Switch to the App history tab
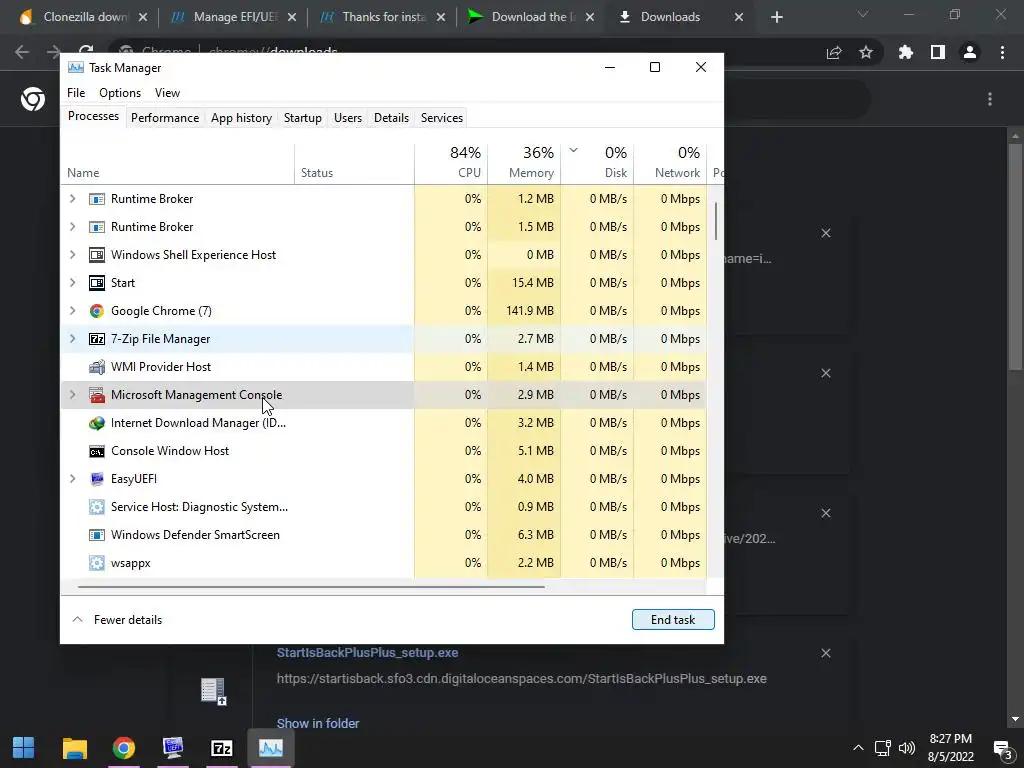Screen dimensions: 1024x768 tap(241, 118)
